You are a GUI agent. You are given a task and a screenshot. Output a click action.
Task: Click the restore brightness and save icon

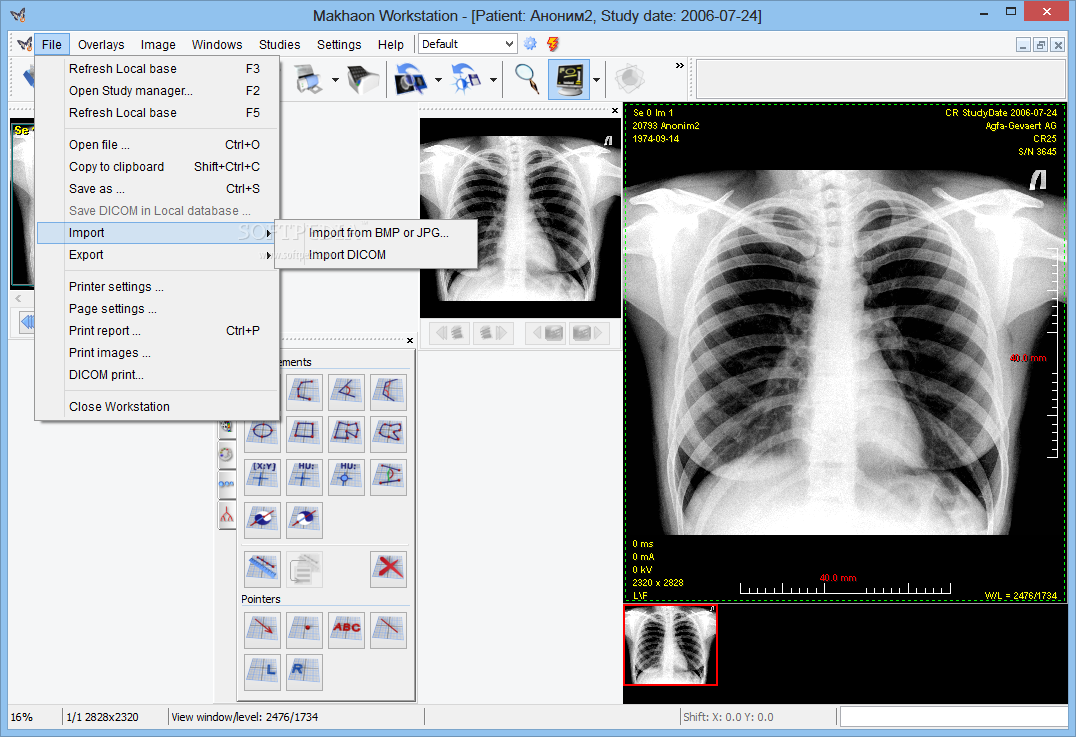click(x=467, y=80)
